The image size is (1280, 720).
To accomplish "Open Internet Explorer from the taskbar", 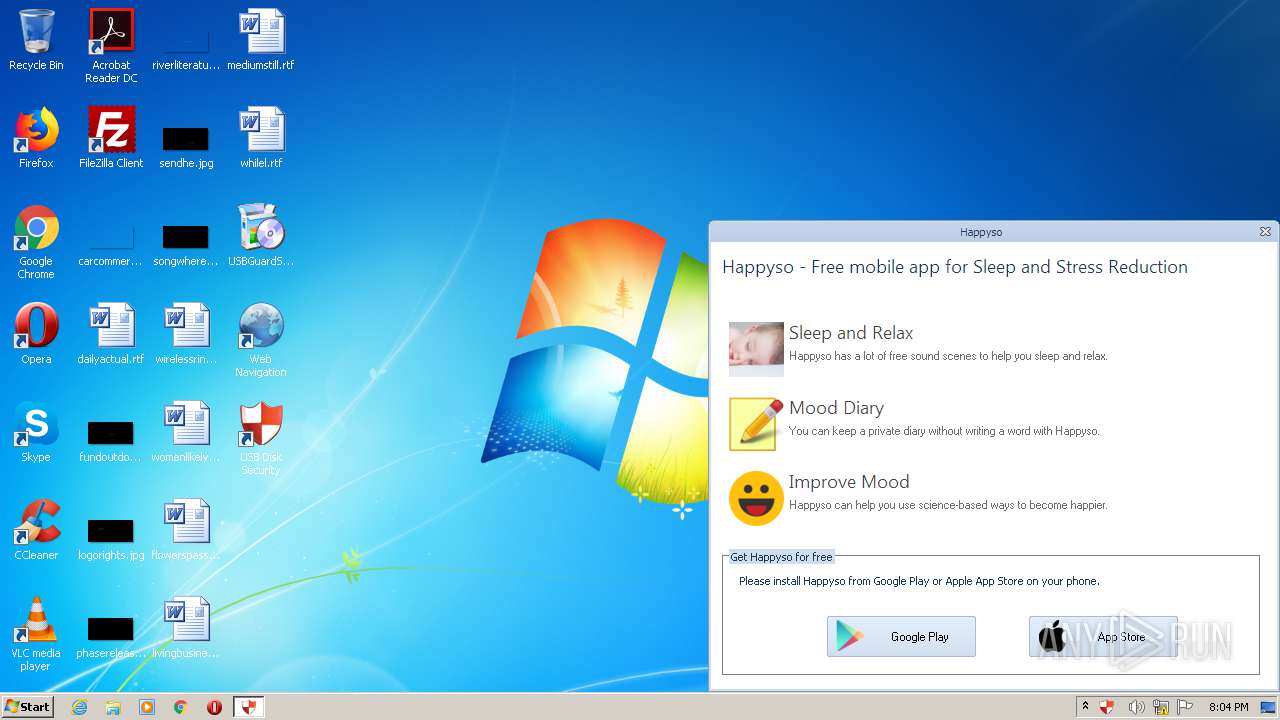I will point(79,707).
